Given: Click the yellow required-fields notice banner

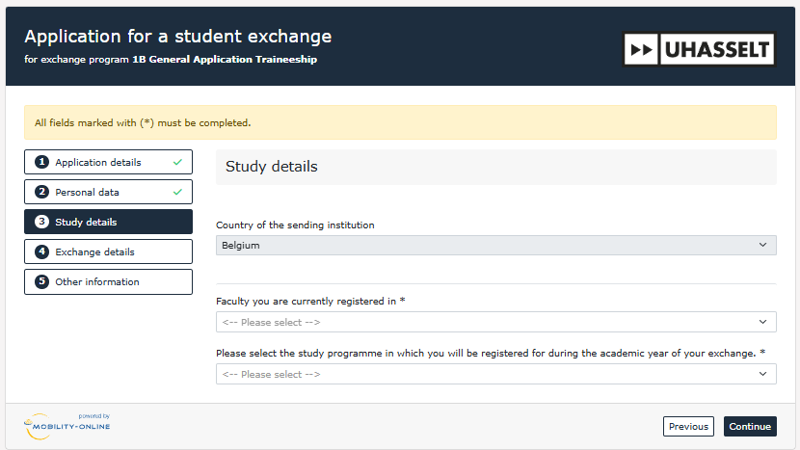Looking at the screenshot, I should (400, 123).
